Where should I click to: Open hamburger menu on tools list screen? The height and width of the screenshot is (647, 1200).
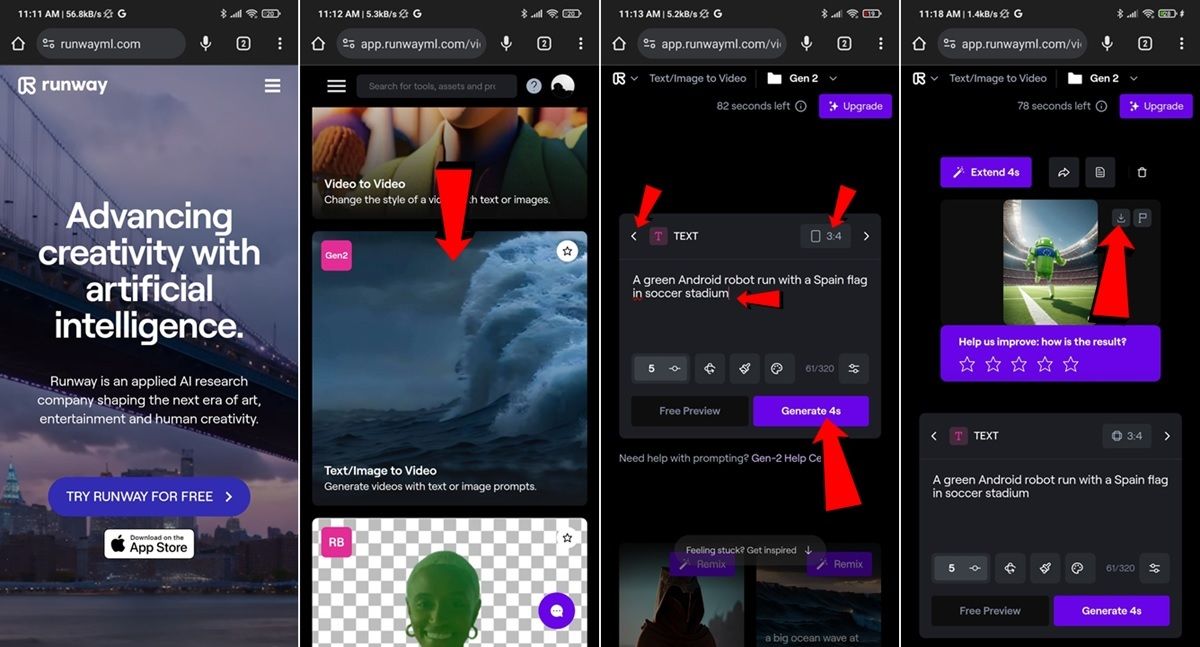tap(337, 86)
